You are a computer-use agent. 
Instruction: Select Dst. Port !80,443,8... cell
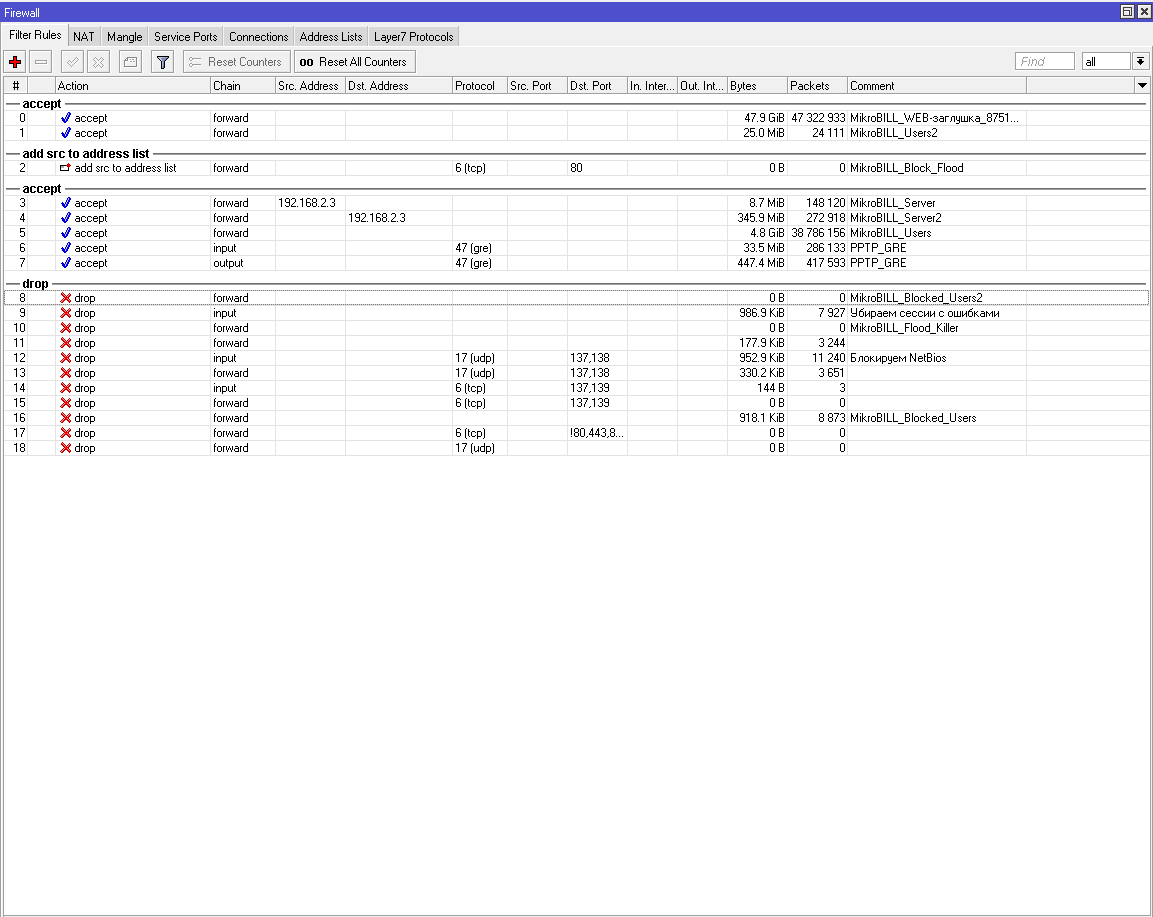tap(596, 433)
